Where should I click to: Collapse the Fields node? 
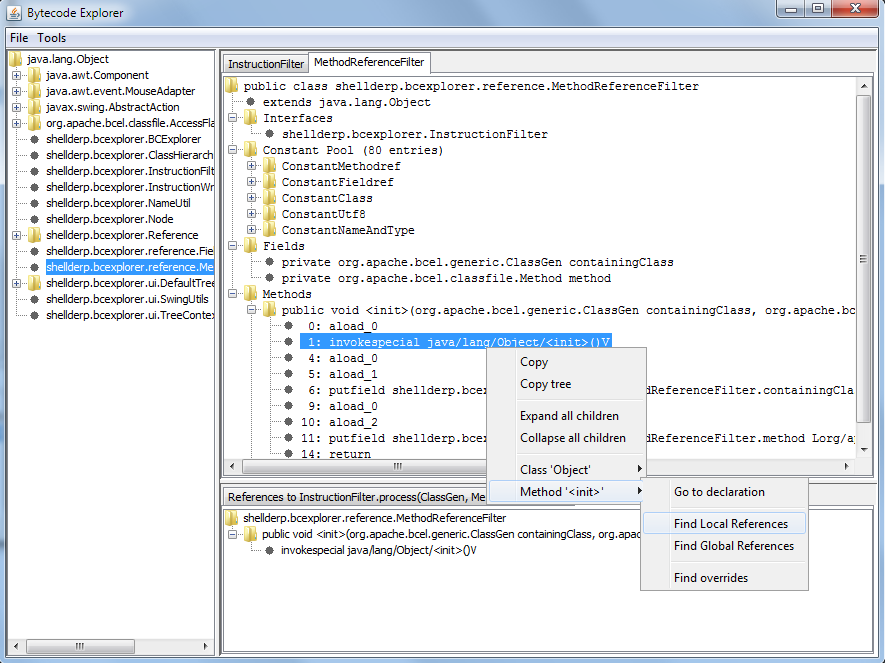coord(232,246)
